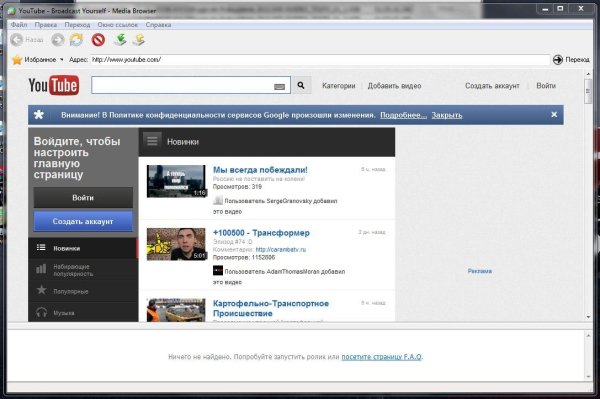Viewport: 600px width, 399px height.
Task: Click Создать аккаунт in top header
Action: (492, 86)
